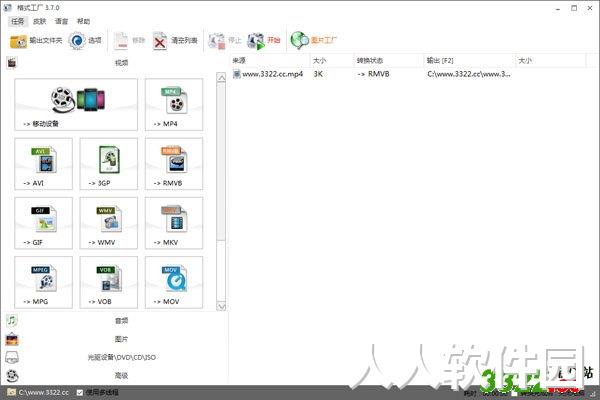Click the mp4 file icon in task row

coord(237,74)
